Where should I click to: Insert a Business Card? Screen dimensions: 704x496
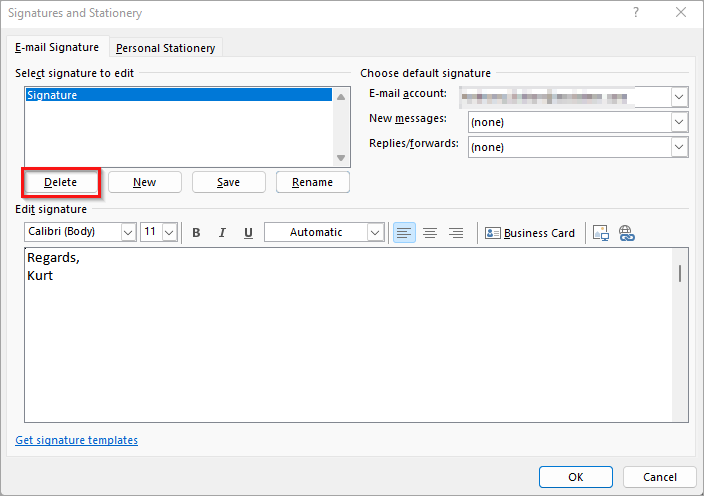coord(530,233)
